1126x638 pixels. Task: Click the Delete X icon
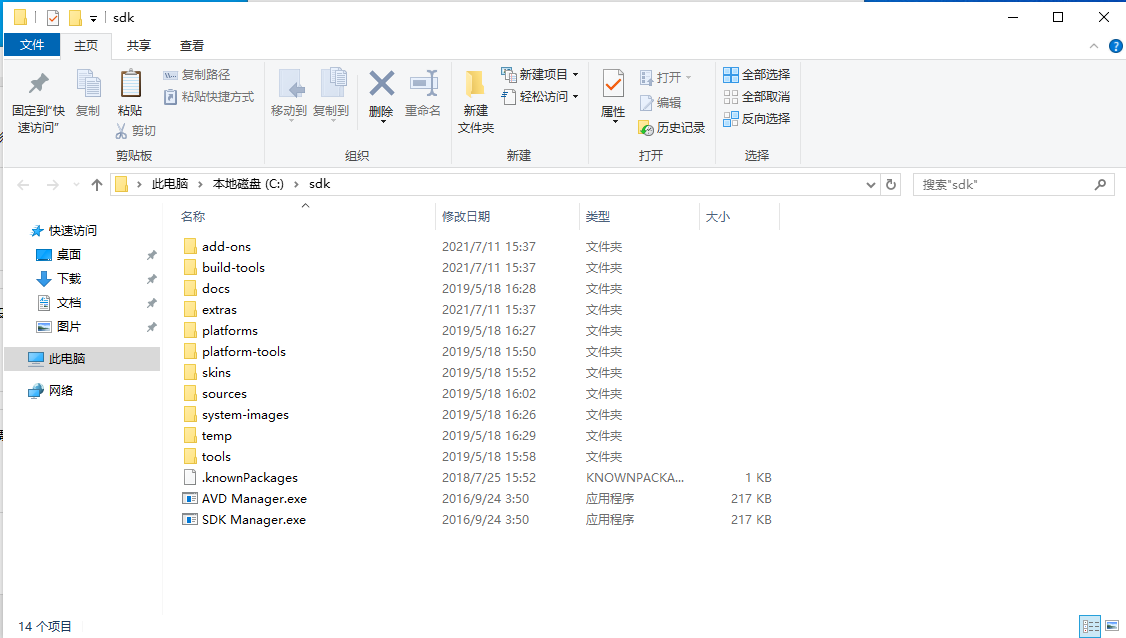coord(381,84)
